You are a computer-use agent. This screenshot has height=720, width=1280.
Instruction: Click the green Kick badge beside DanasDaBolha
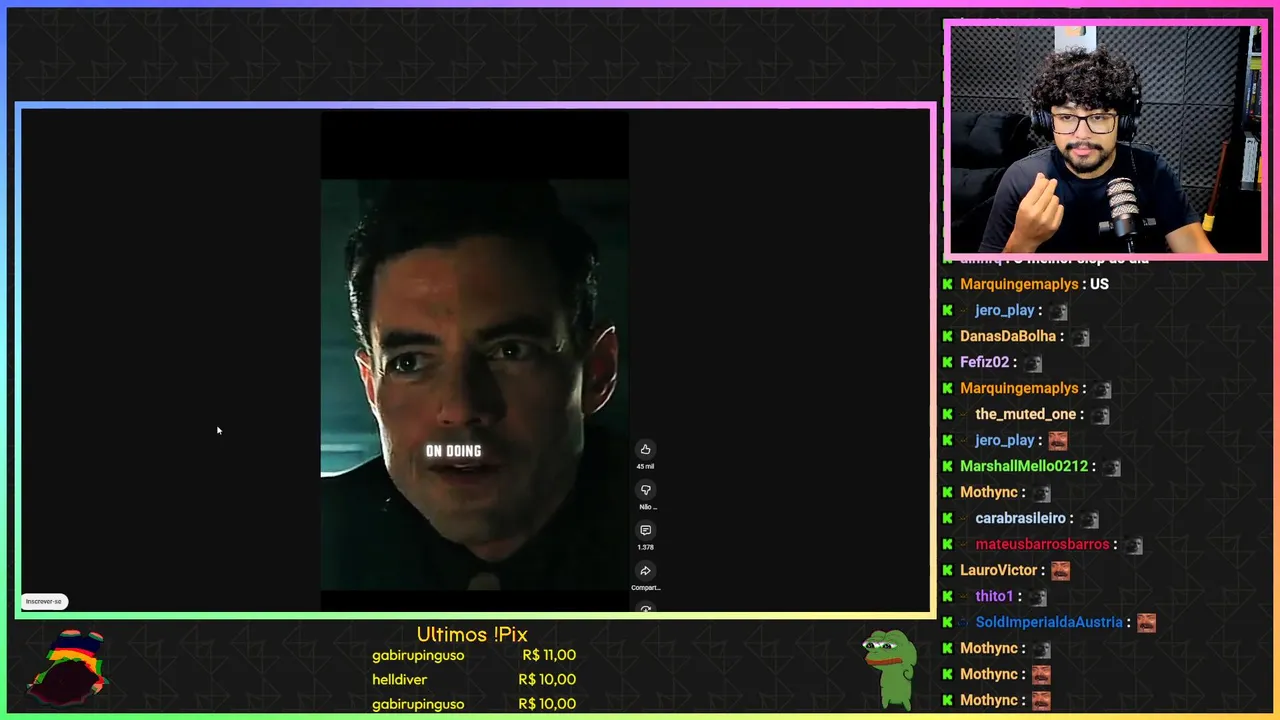[948, 336]
